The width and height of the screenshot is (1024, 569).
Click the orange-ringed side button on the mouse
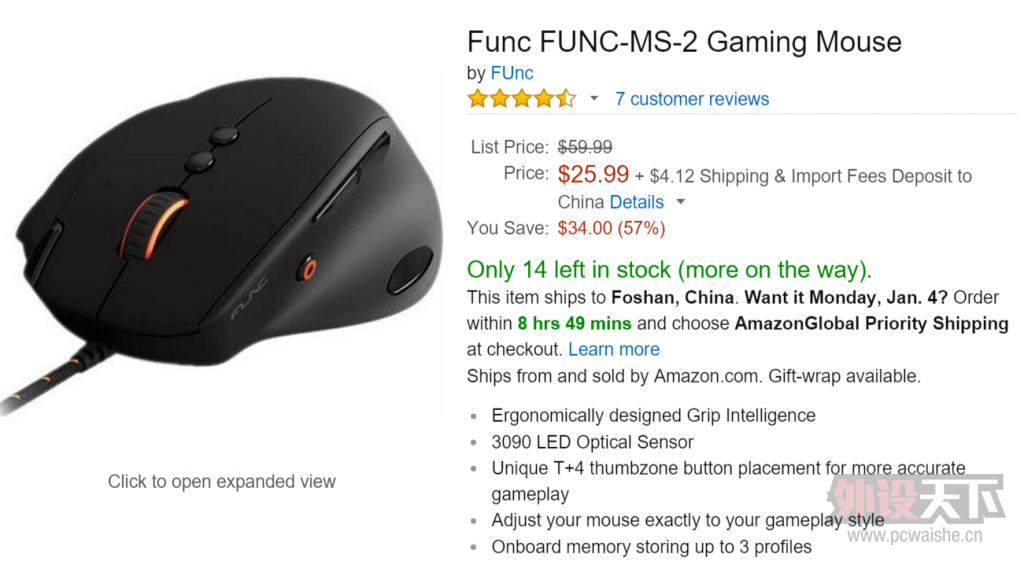[309, 268]
